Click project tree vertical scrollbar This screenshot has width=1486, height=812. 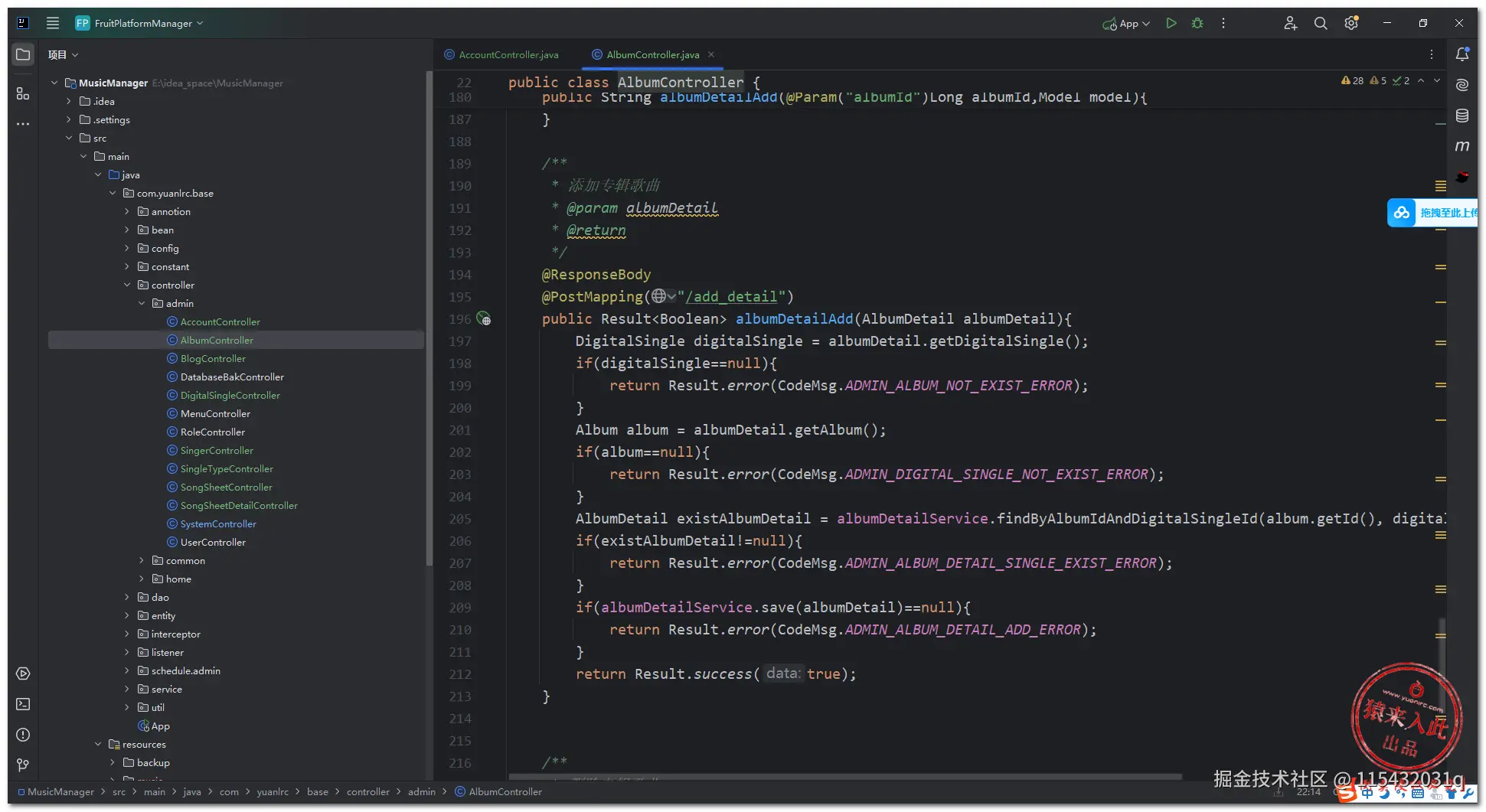(429, 318)
